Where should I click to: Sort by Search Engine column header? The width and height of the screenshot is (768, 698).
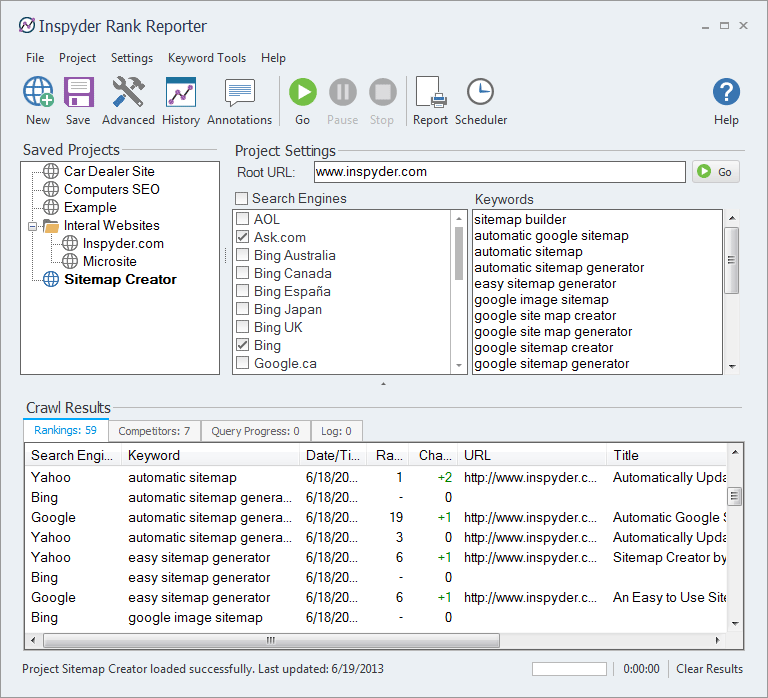pos(73,456)
